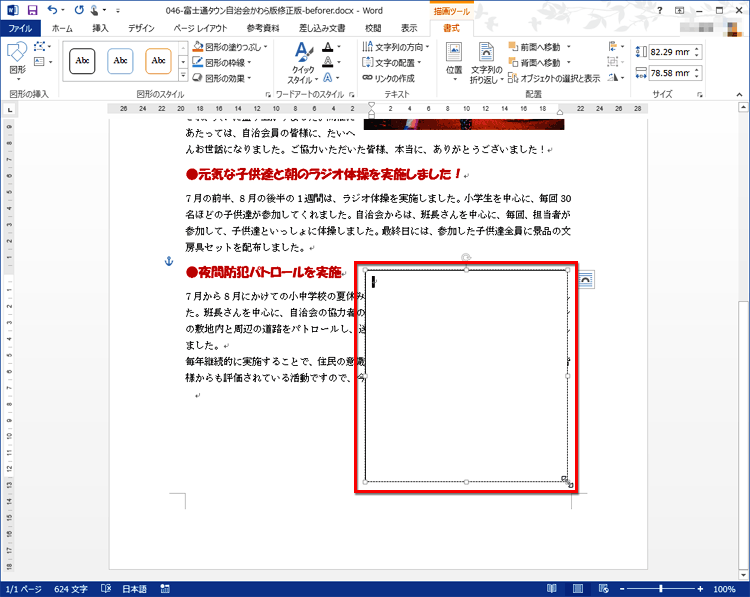Open the File (ファイル) tab
The height and width of the screenshot is (597, 750).
point(20,28)
